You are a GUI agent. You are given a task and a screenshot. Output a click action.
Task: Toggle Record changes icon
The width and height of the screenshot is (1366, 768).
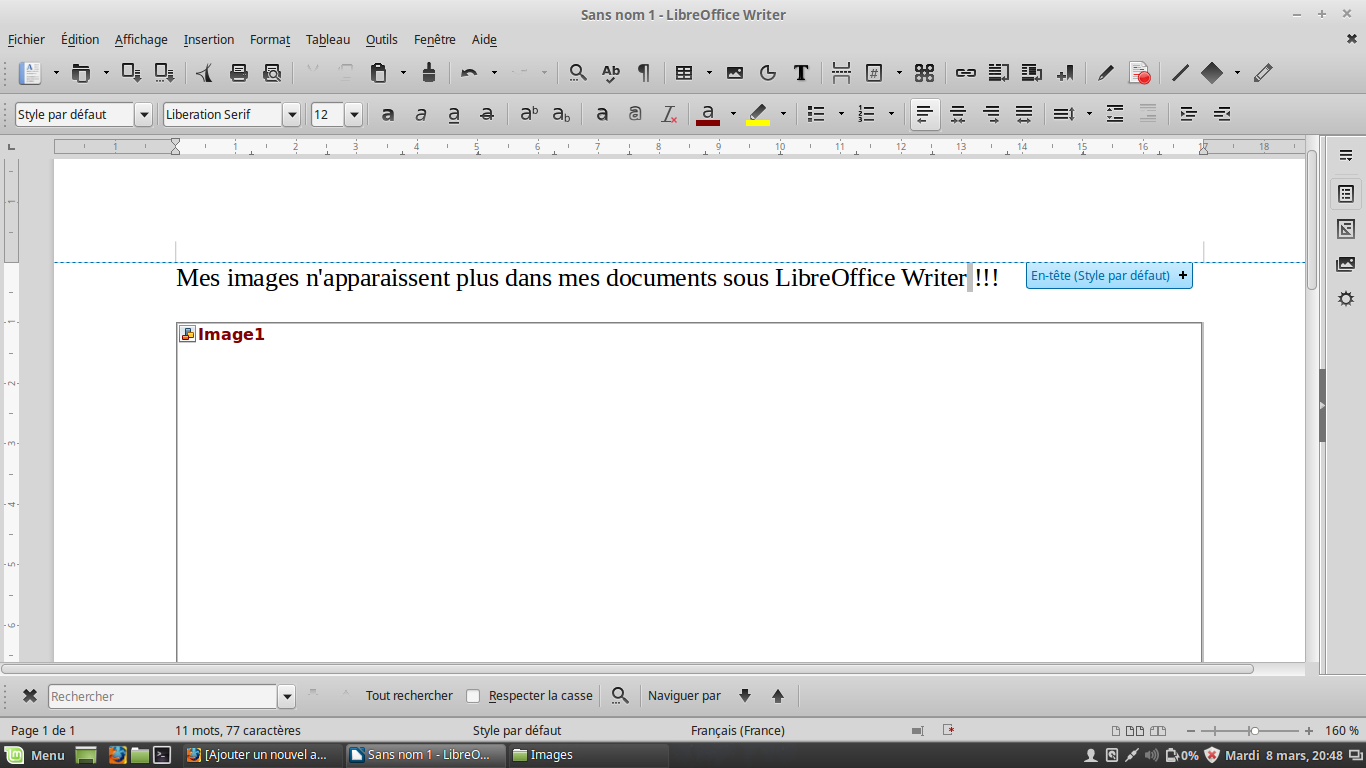click(1139, 72)
